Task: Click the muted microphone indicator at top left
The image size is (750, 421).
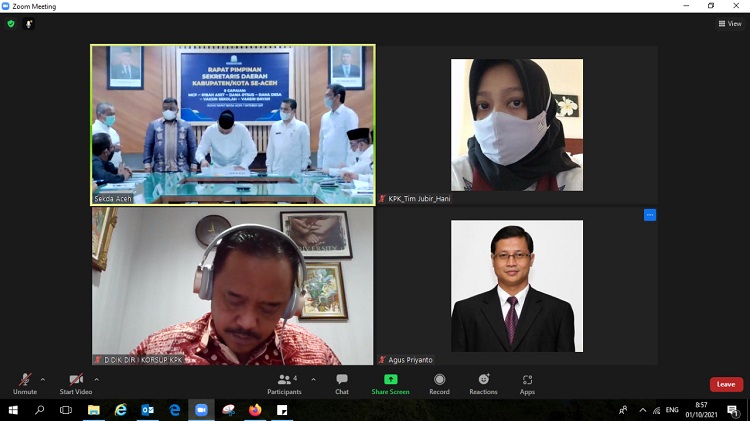Action: (x=29, y=23)
